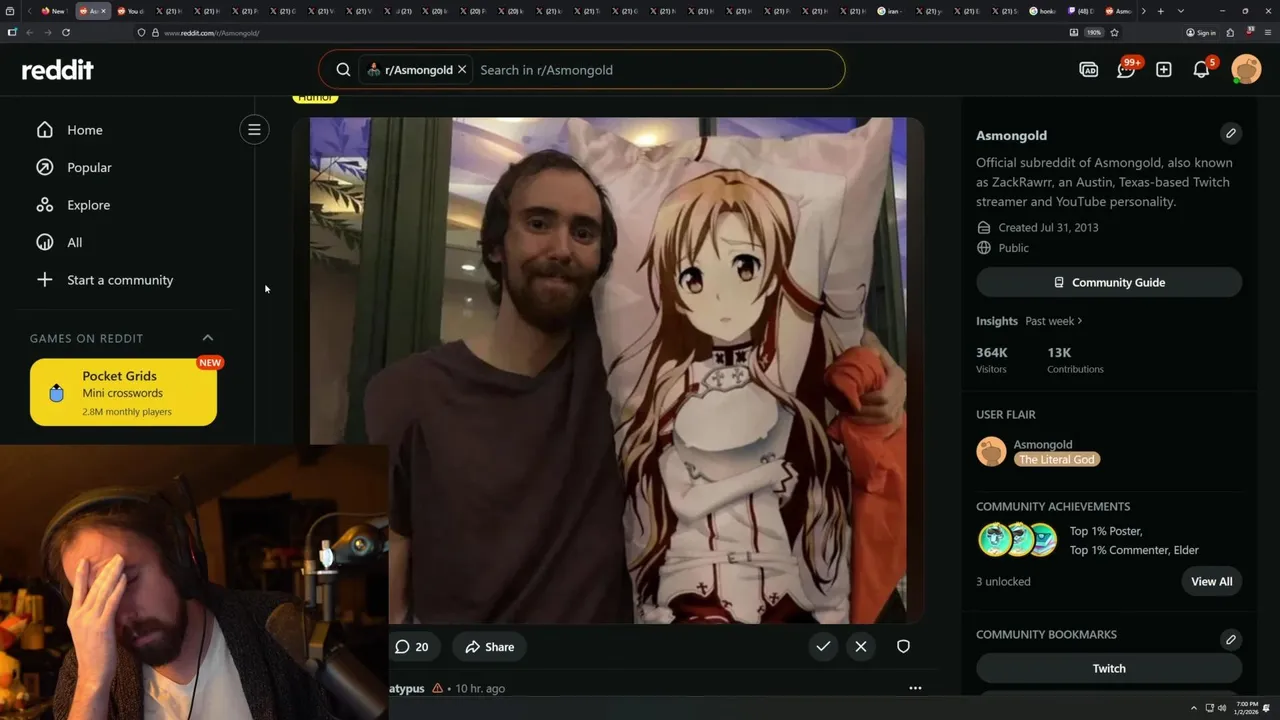
Task: Open next post's three-dot menu
Action: click(915, 688)
